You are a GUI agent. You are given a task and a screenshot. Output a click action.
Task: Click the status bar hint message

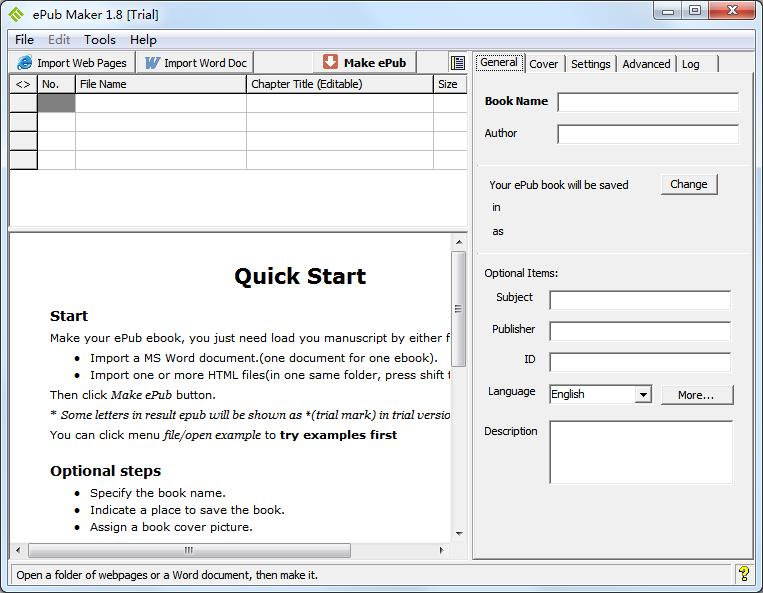[x=167, y=575]
